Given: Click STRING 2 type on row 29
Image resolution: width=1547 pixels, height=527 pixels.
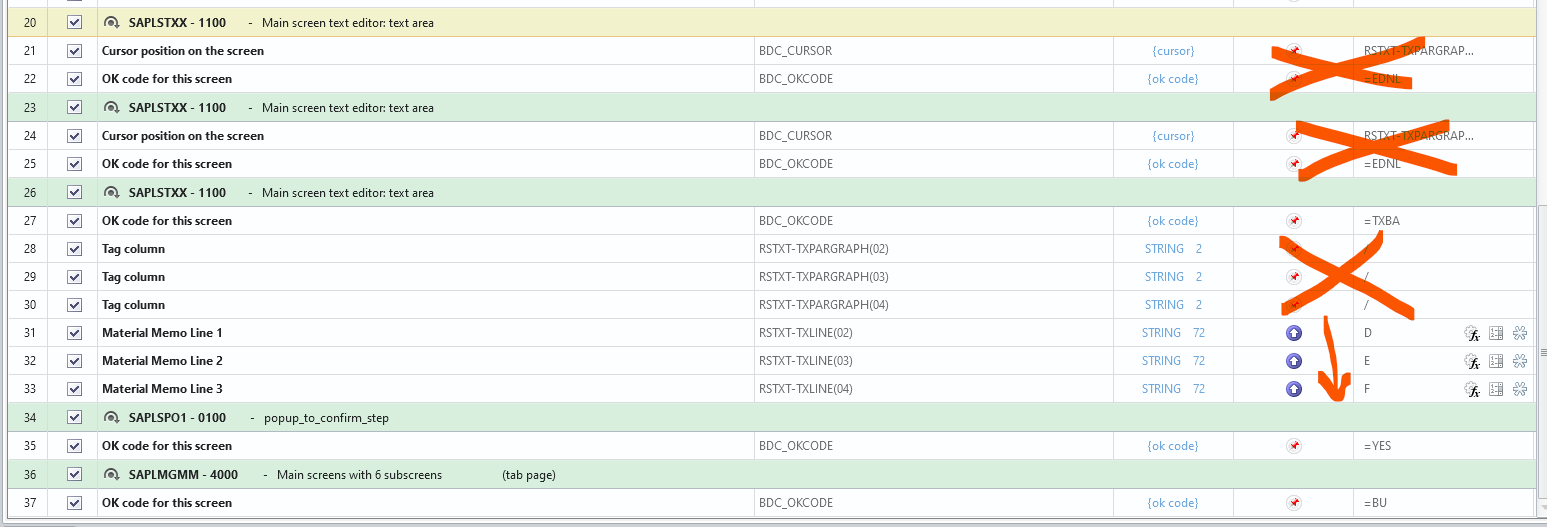Looking at the screenshot, I should tap(1173, 276).
